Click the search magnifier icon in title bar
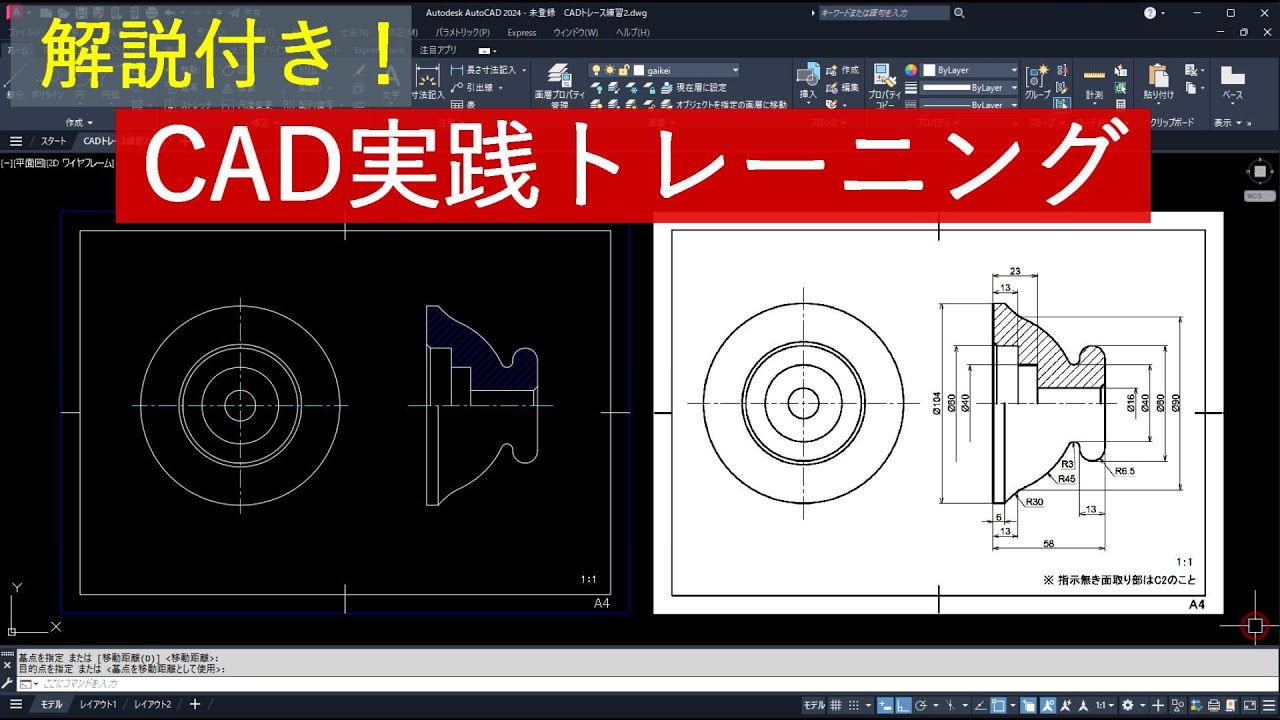The height and width of the screenshot is (720, 1280). click(x=959, y=13)
